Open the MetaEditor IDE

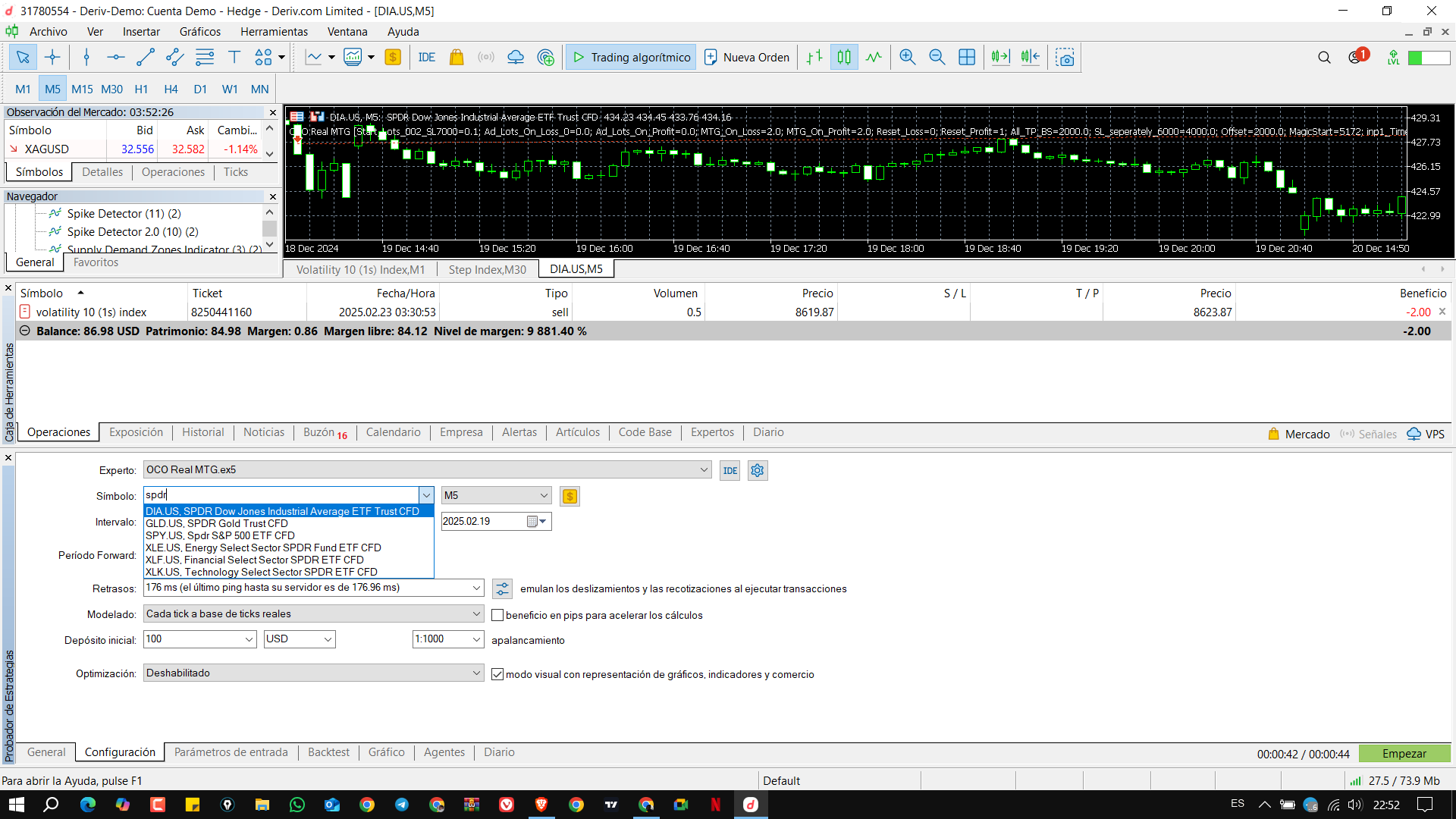pyautogui.click(x=427, y=57)
